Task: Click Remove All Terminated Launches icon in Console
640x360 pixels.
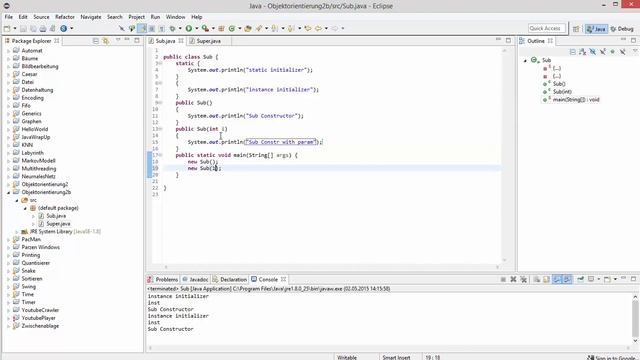Action: [x=524, y=279]
